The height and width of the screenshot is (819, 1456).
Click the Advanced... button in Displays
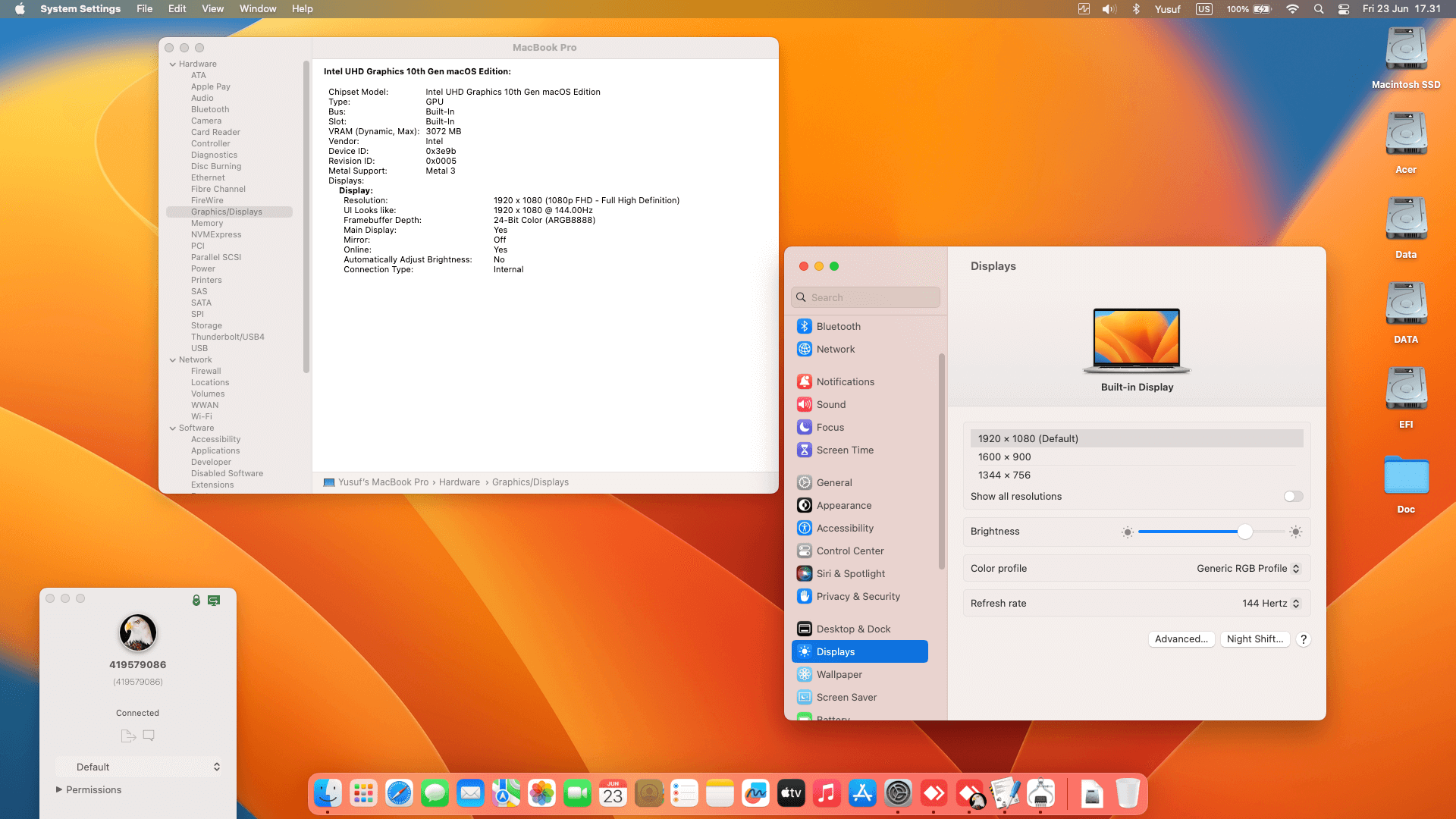(1181, 639)
